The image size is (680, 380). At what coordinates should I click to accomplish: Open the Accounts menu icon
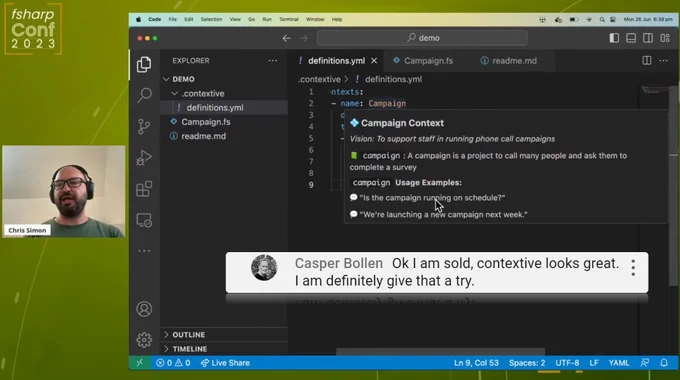pyautogui.click(x=144, y=309)
